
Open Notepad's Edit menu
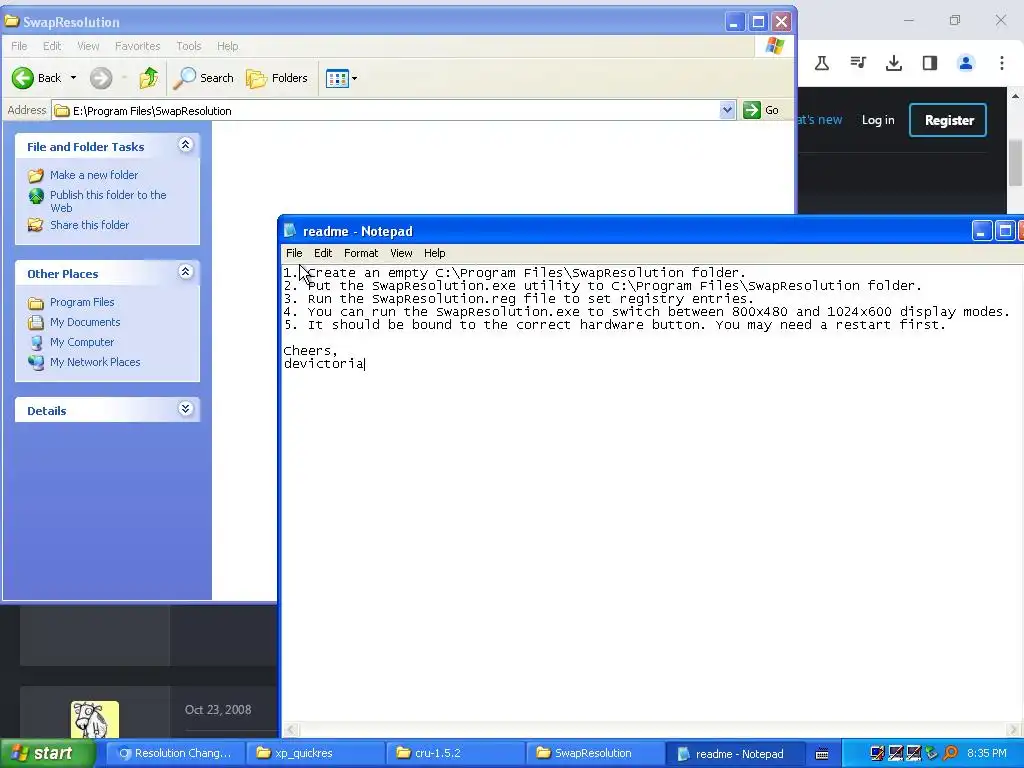point(323,253)
